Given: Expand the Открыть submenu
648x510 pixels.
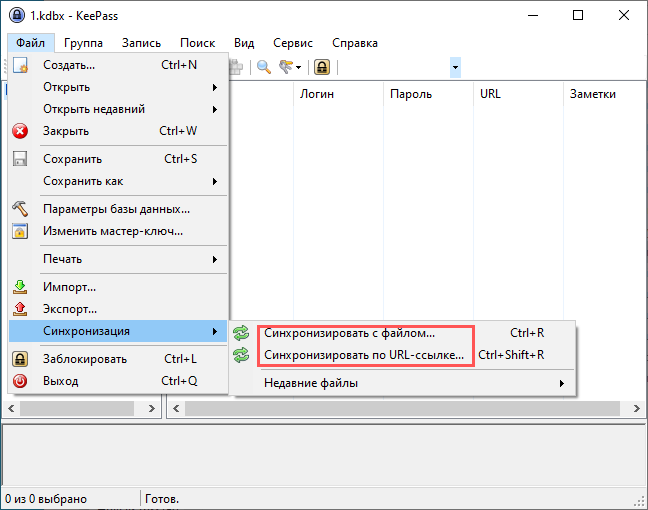Looking at the screenshot, I should pos(118,87).
